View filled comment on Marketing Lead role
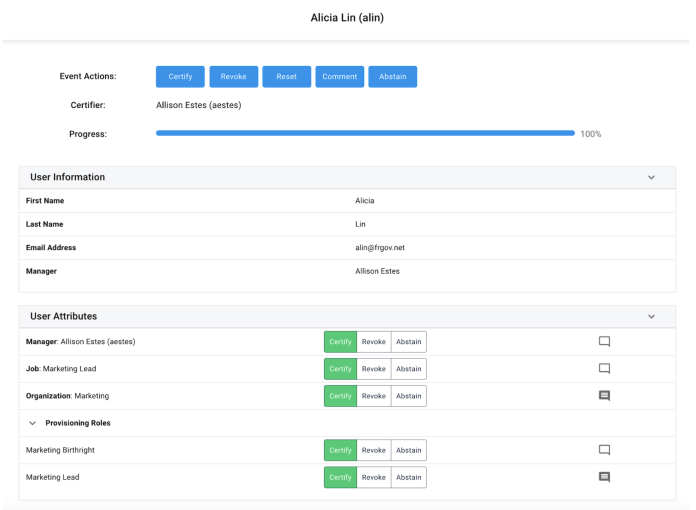 604,477
